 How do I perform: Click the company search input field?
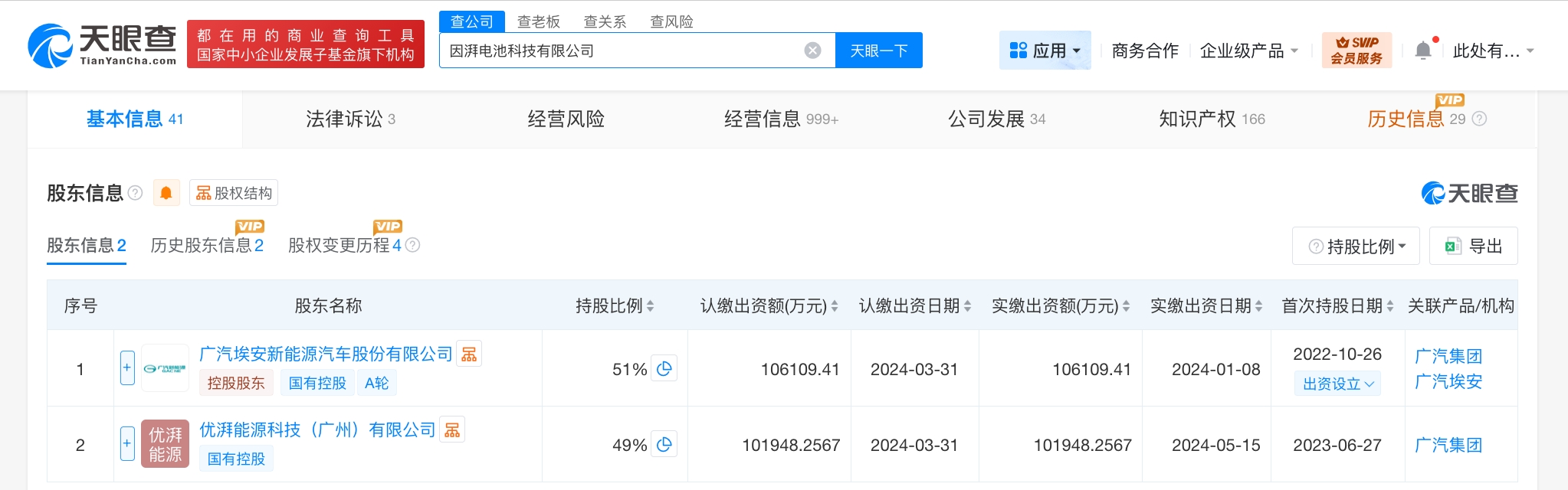click(x=621, y=51)
